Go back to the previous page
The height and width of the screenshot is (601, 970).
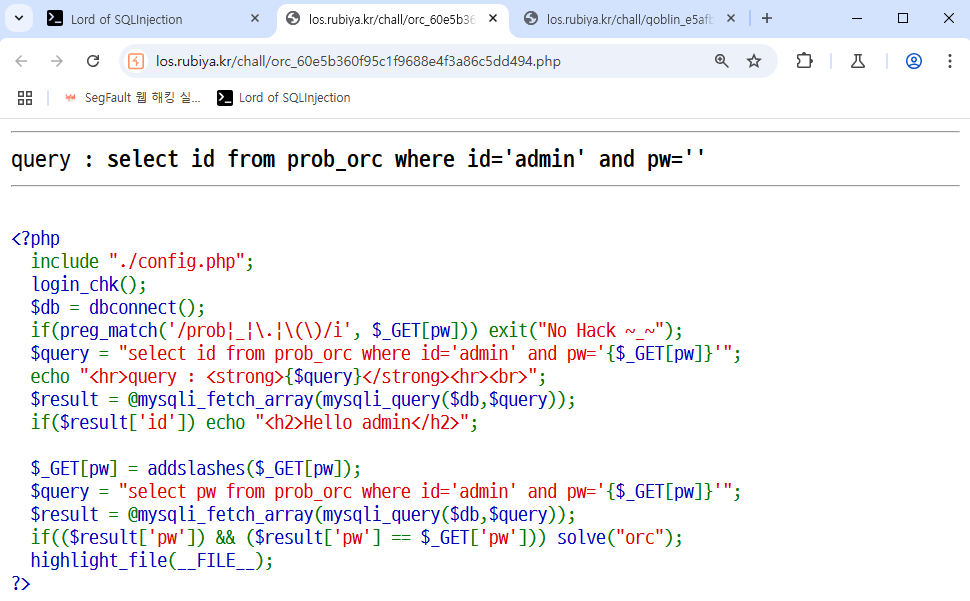22,61
